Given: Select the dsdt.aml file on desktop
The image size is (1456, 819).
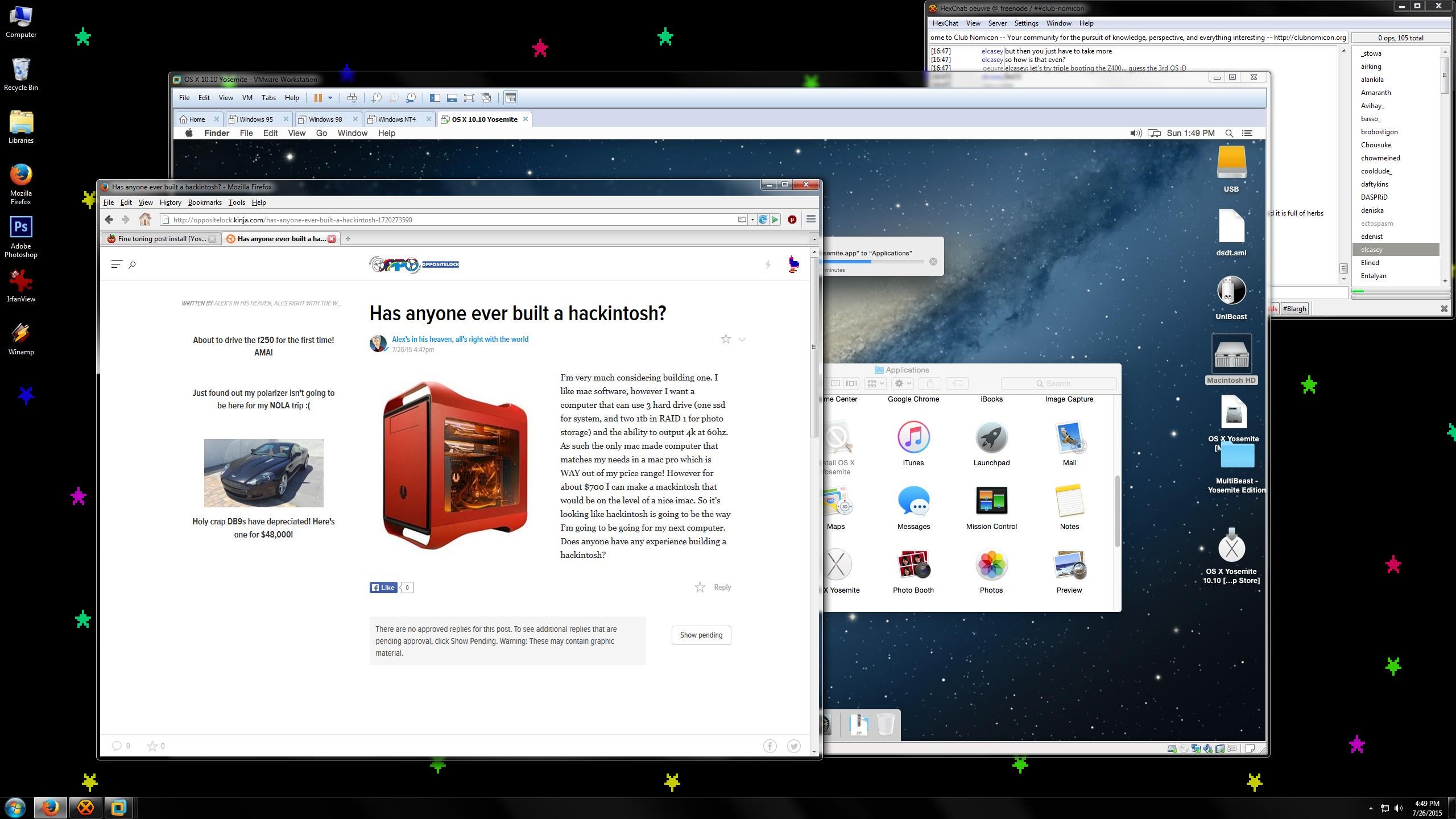Looking at the screenshot, I should tap(1231, 233).
